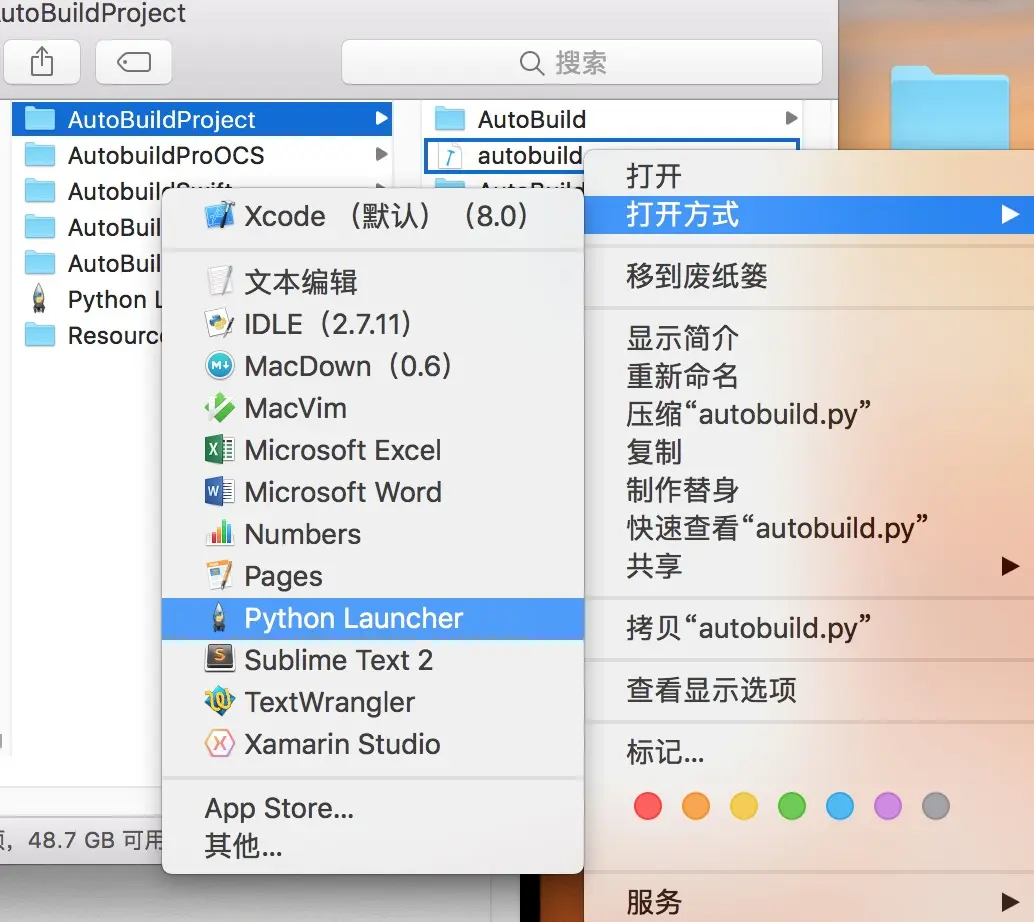Select 快速查看"autobuild.py"
Image resolution: width=1034 pixels, height=922 pixels.
809,528
